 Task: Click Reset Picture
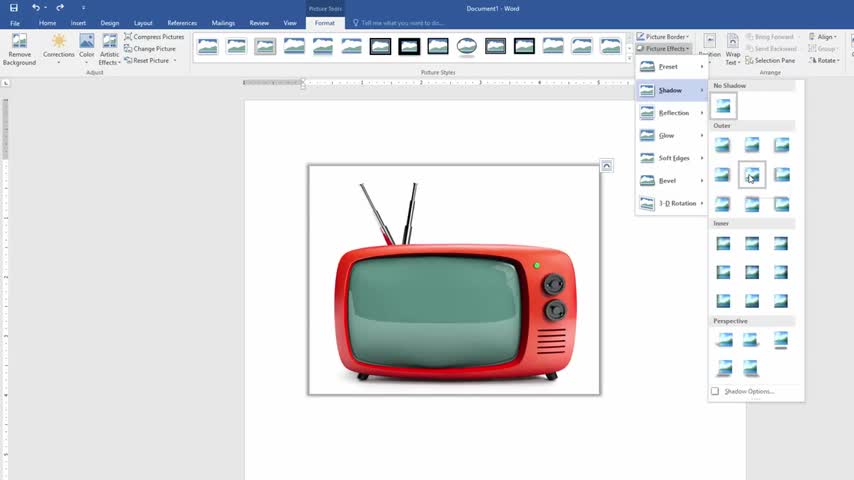point(147,60)
